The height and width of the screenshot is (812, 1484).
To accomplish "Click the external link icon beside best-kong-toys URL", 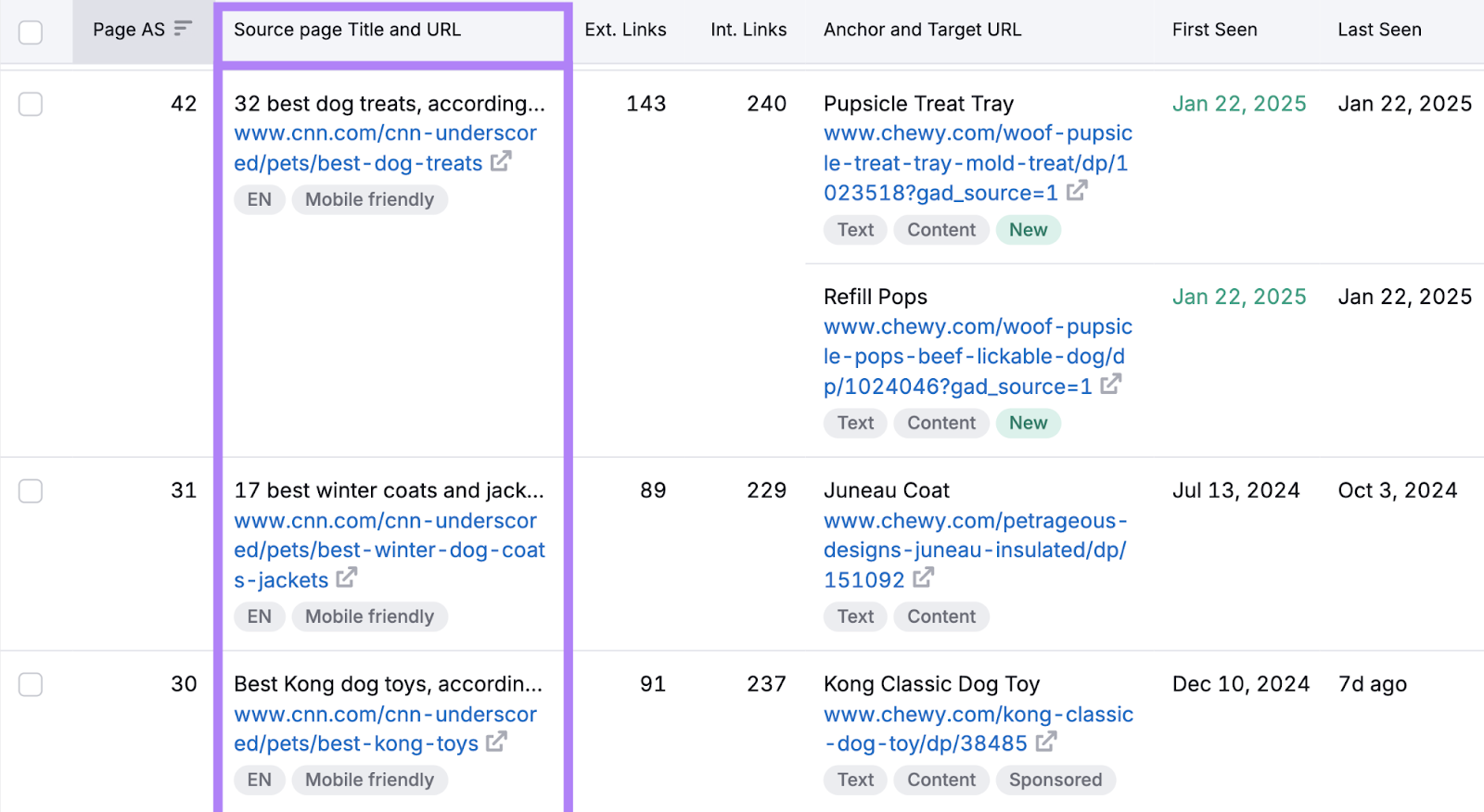I will tap(499, 743).
